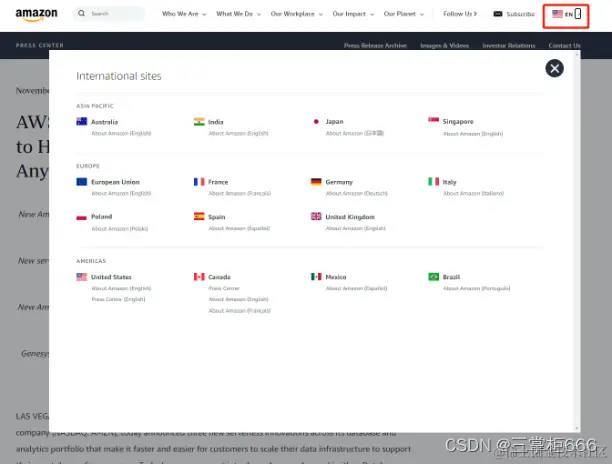Open Press Release Archive
Viewport: 612px width, 464px height.
pyautogui.click(x=375, y=46)
